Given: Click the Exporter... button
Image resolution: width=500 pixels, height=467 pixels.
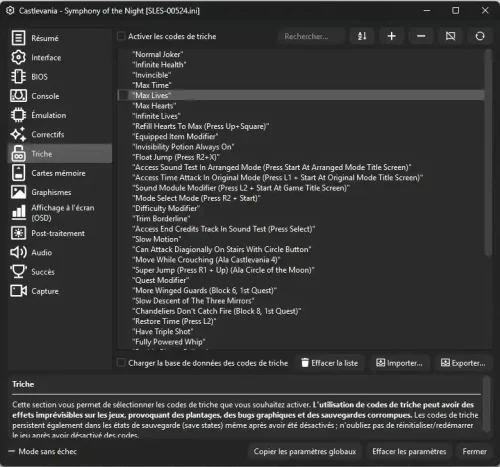Looking at the screenshot, I should coord(463,363).
